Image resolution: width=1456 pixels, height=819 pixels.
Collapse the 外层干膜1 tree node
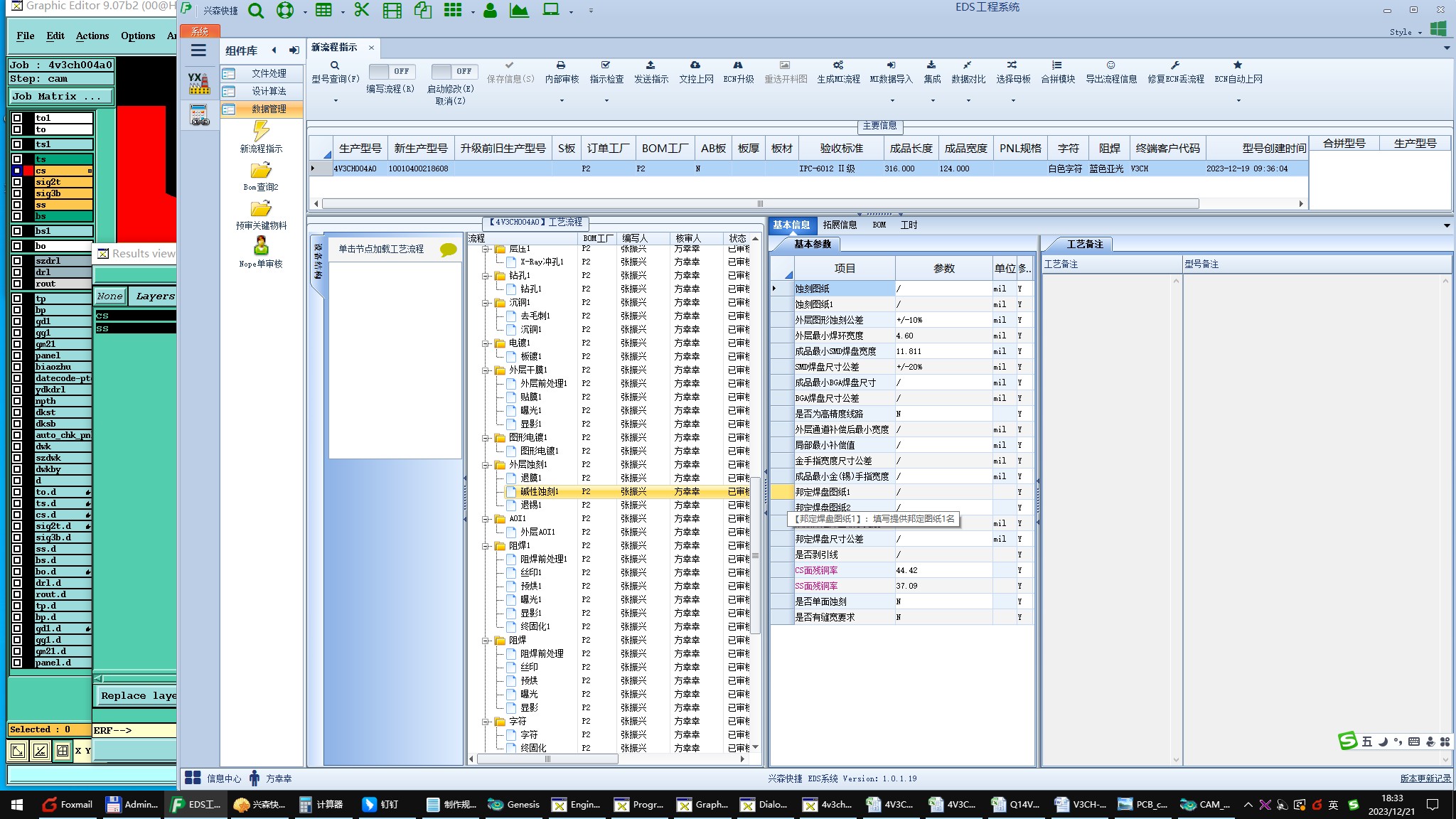(x=486, y=370)
